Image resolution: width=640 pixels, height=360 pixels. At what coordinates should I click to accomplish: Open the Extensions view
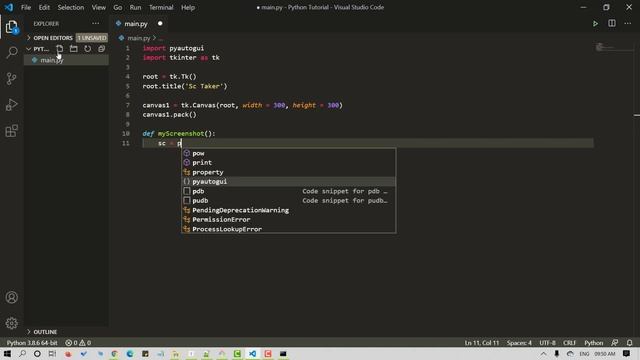(x=11, y=131)
